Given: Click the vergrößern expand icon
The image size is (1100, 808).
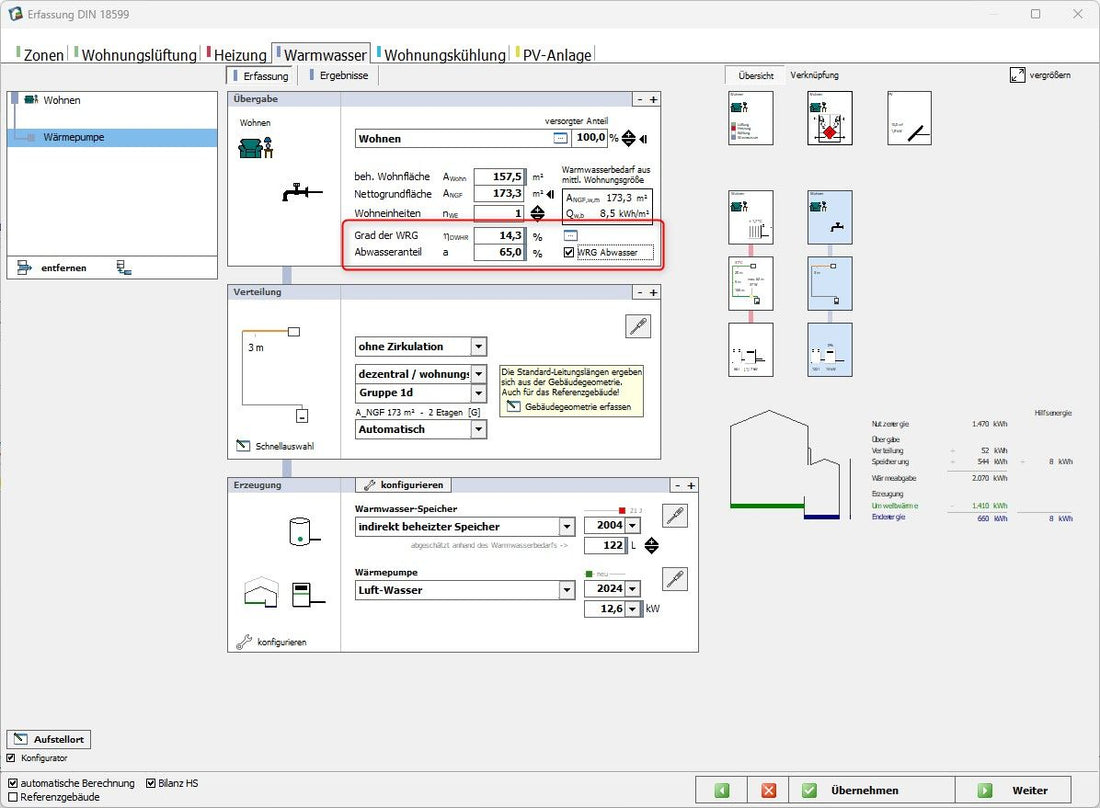Looking at the screenshot, I should 1017,75.
